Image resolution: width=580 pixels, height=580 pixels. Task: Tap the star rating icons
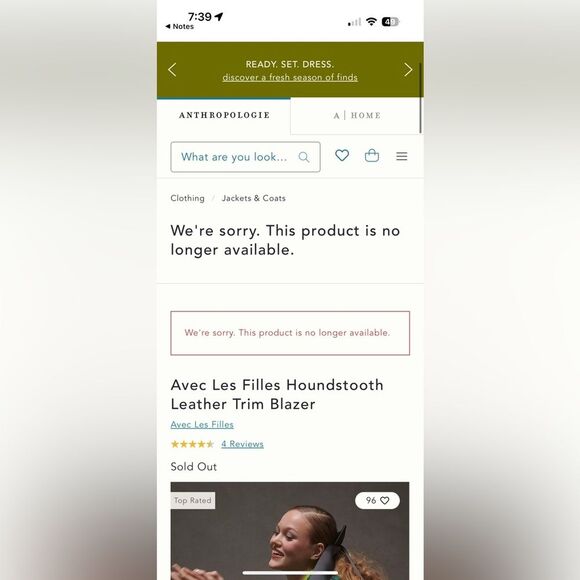(x=192, y=444)
